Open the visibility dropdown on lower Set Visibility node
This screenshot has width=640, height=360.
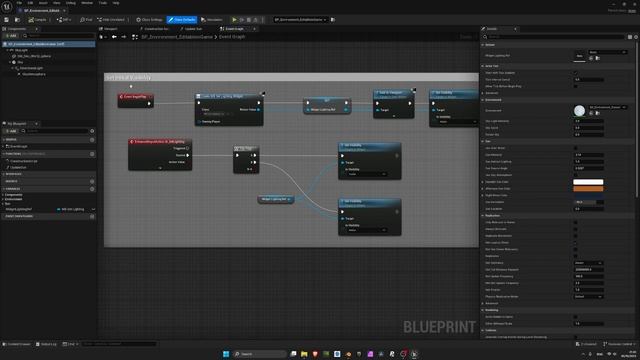(x=367, y=230)
